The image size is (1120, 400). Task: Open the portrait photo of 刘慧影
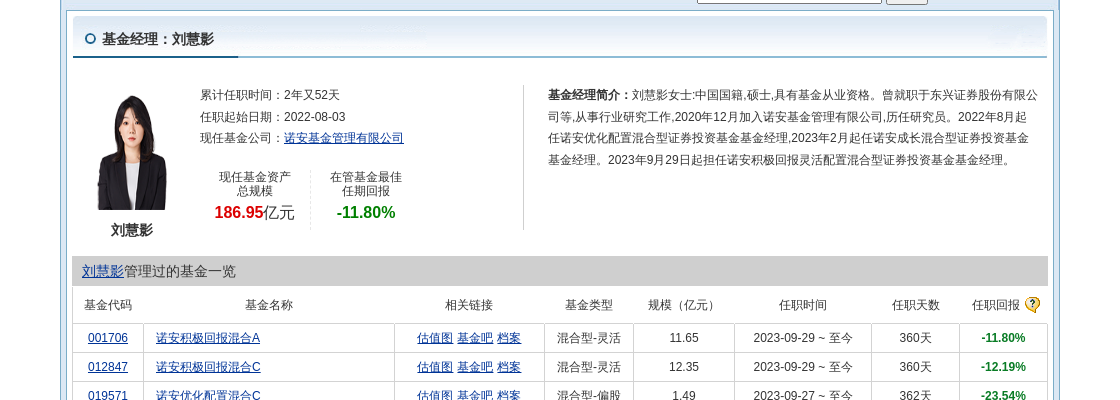point(132,152)
